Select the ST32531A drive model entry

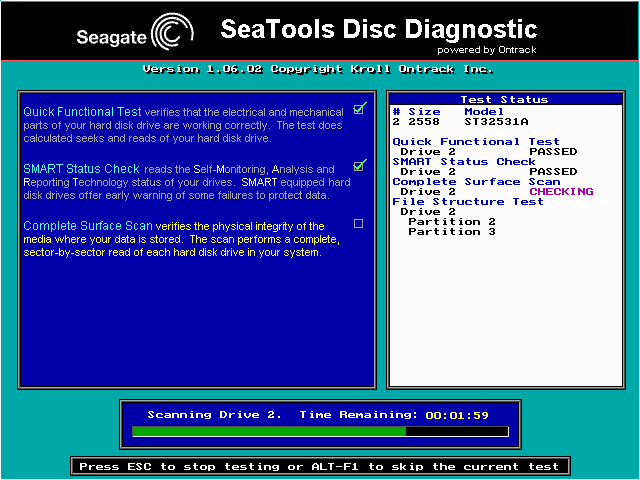point(496,121)
